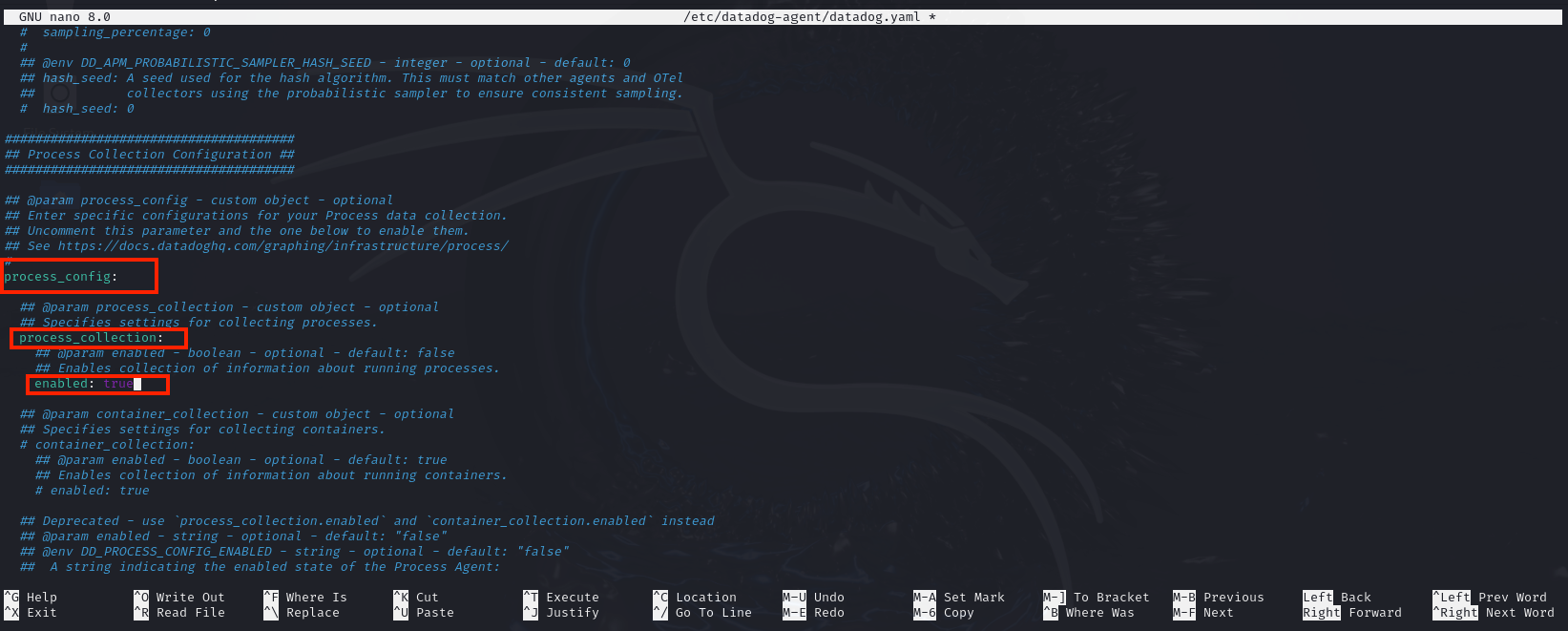
Task: Click 'Enables collection of information about running containers'
Action: pos(271,475)
